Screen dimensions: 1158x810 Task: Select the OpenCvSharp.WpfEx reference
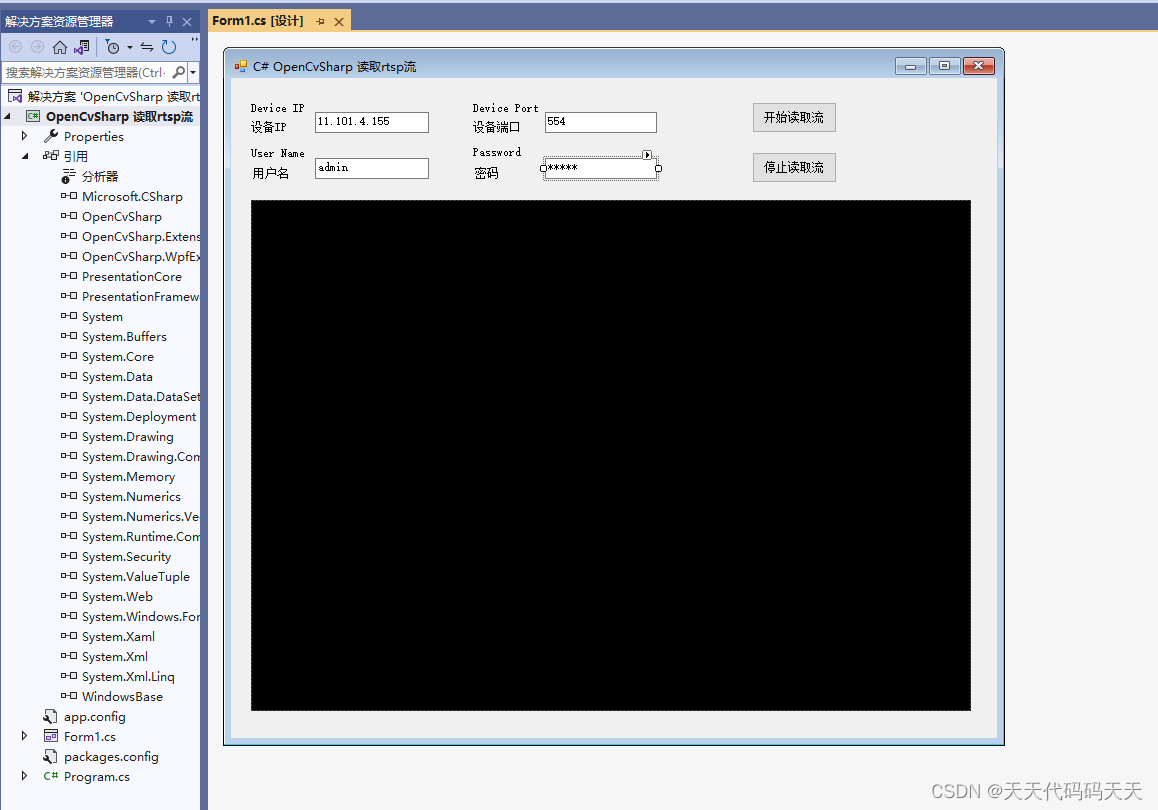(141, 256)
